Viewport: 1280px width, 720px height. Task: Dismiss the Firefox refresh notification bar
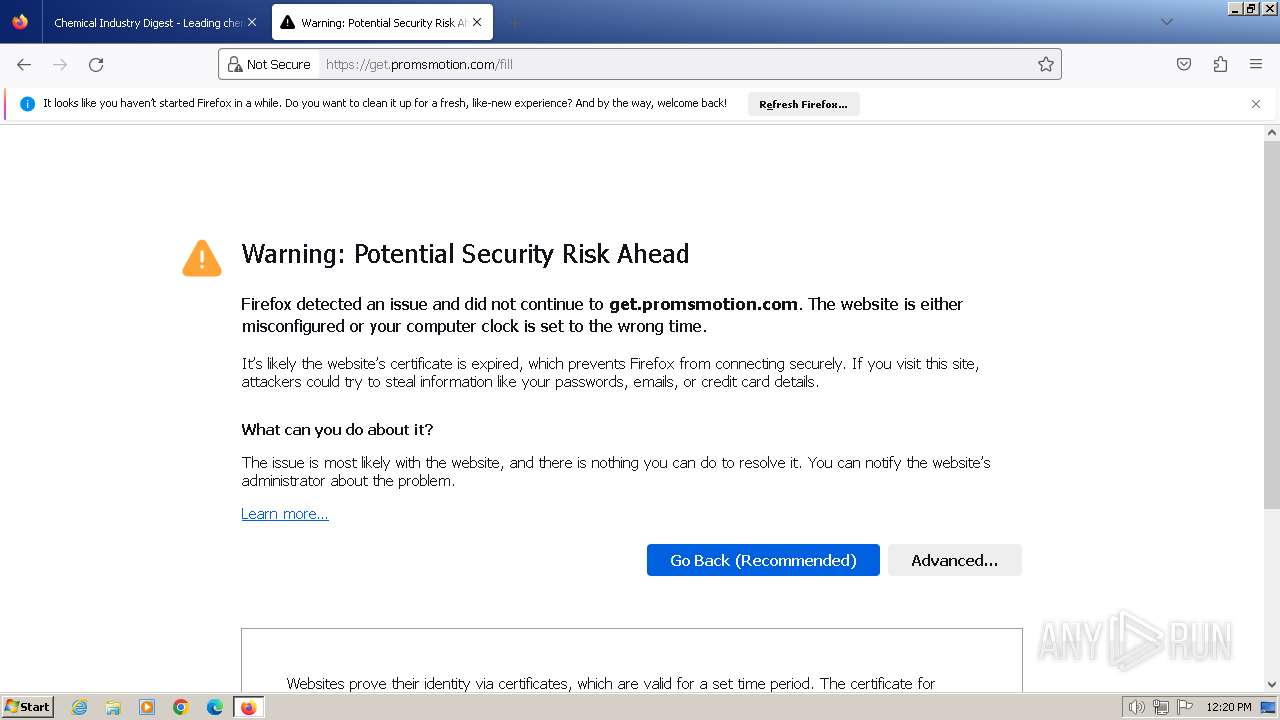click(1256, 104)
